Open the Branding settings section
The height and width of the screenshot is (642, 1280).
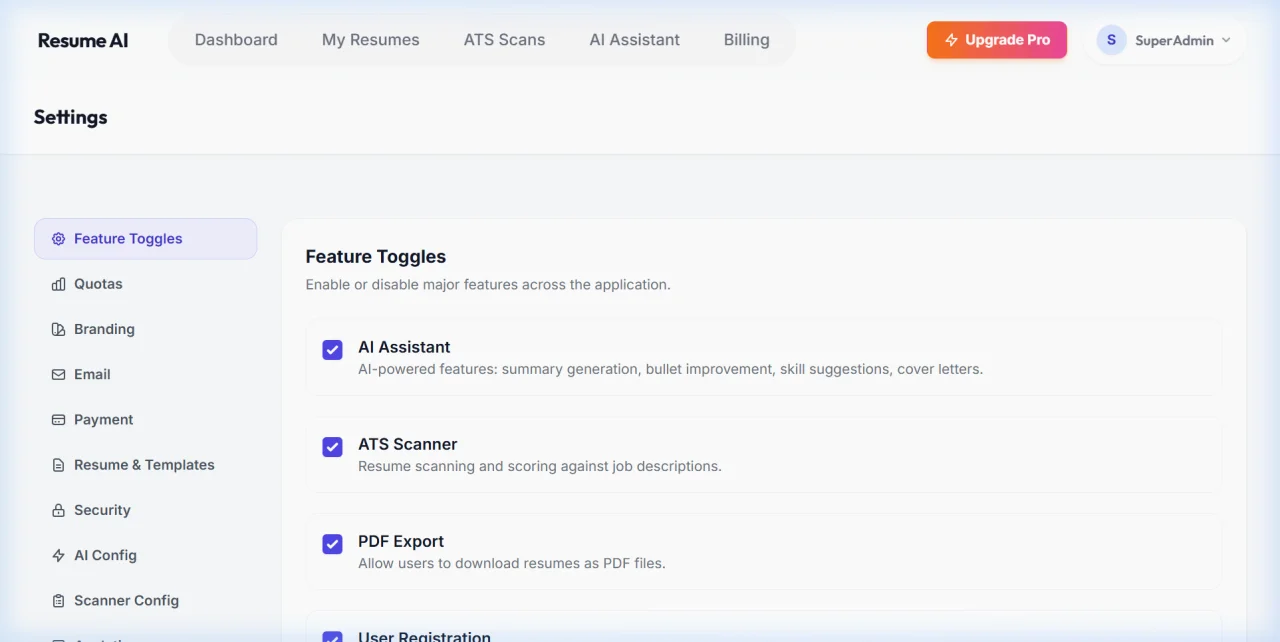[146, 329]
